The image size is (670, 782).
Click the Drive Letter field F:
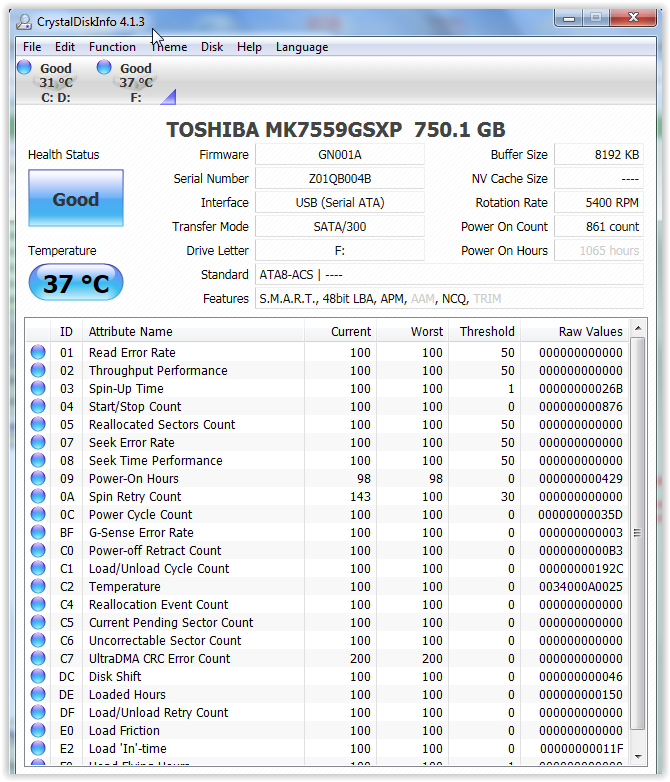click(x=340, y=250)
